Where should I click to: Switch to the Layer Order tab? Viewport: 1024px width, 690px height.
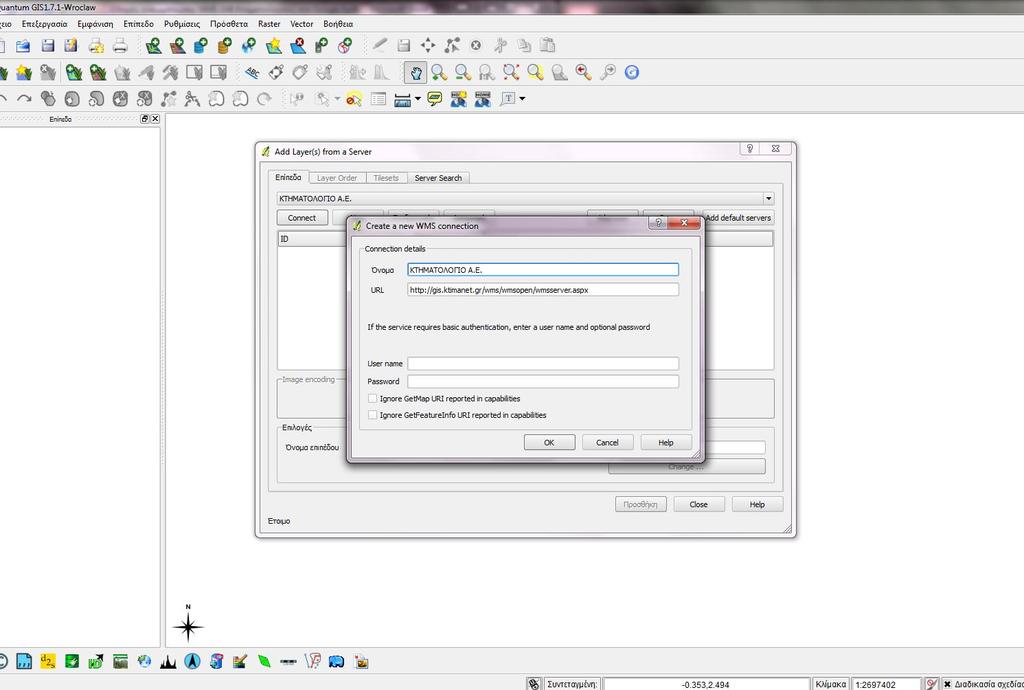337,178
